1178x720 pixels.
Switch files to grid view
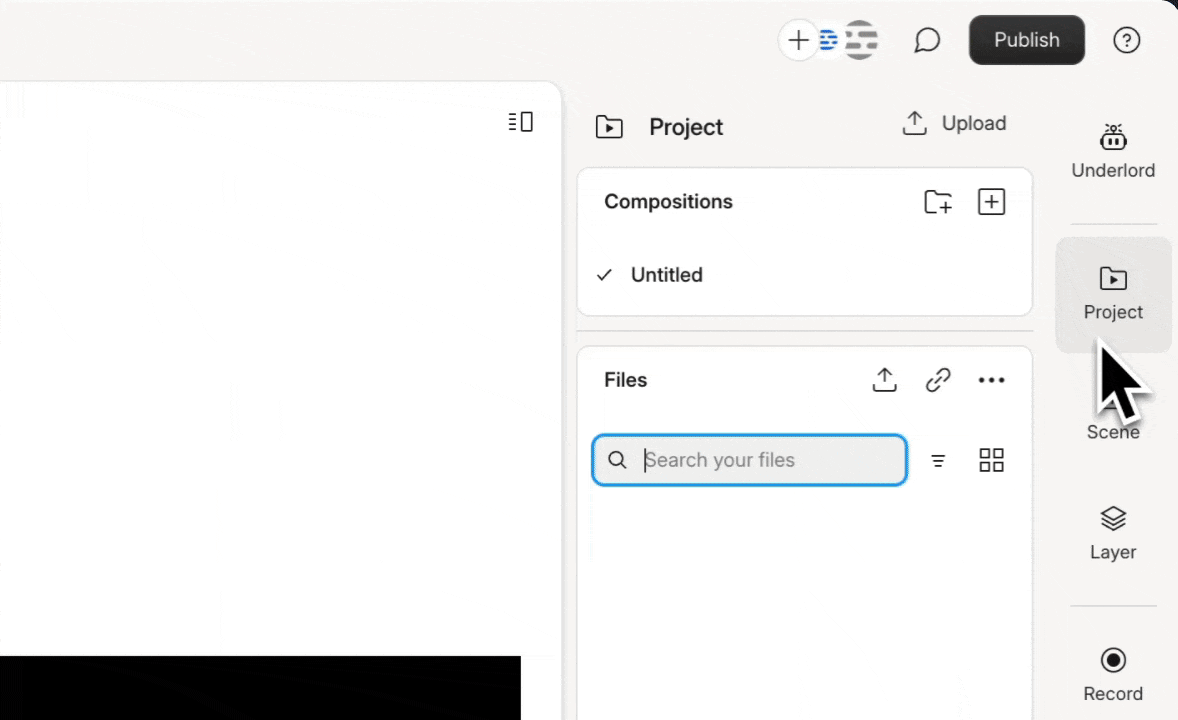991,460
